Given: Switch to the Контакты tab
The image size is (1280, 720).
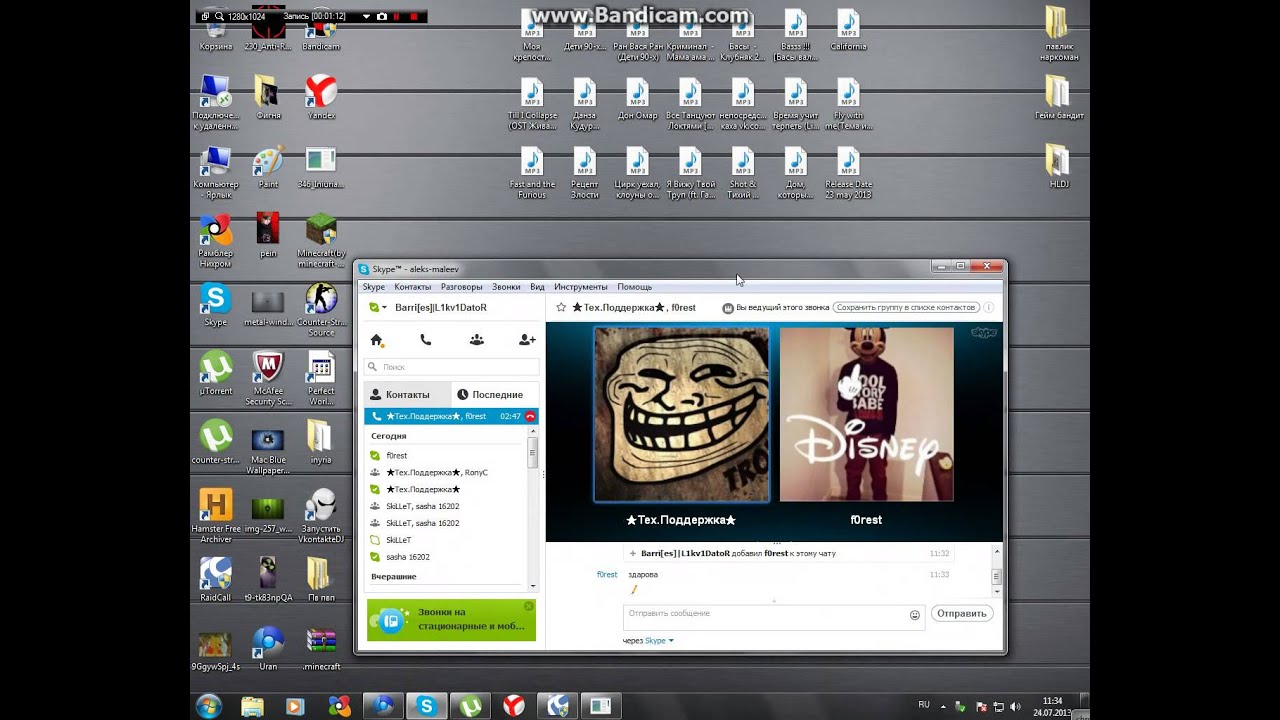Looking at the screenshot, I should click(x=407, y=394).
